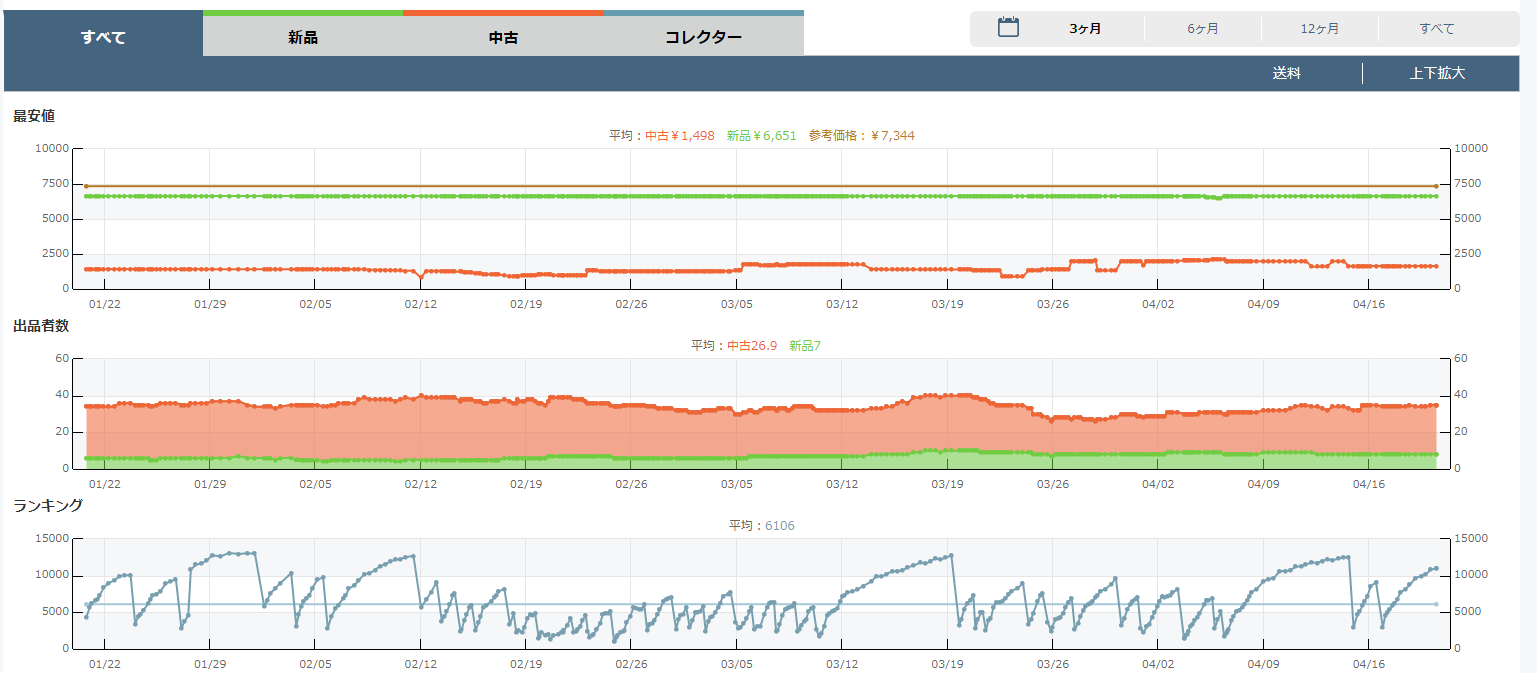Open the dark blue すべて condition tab

click(103, 38)
